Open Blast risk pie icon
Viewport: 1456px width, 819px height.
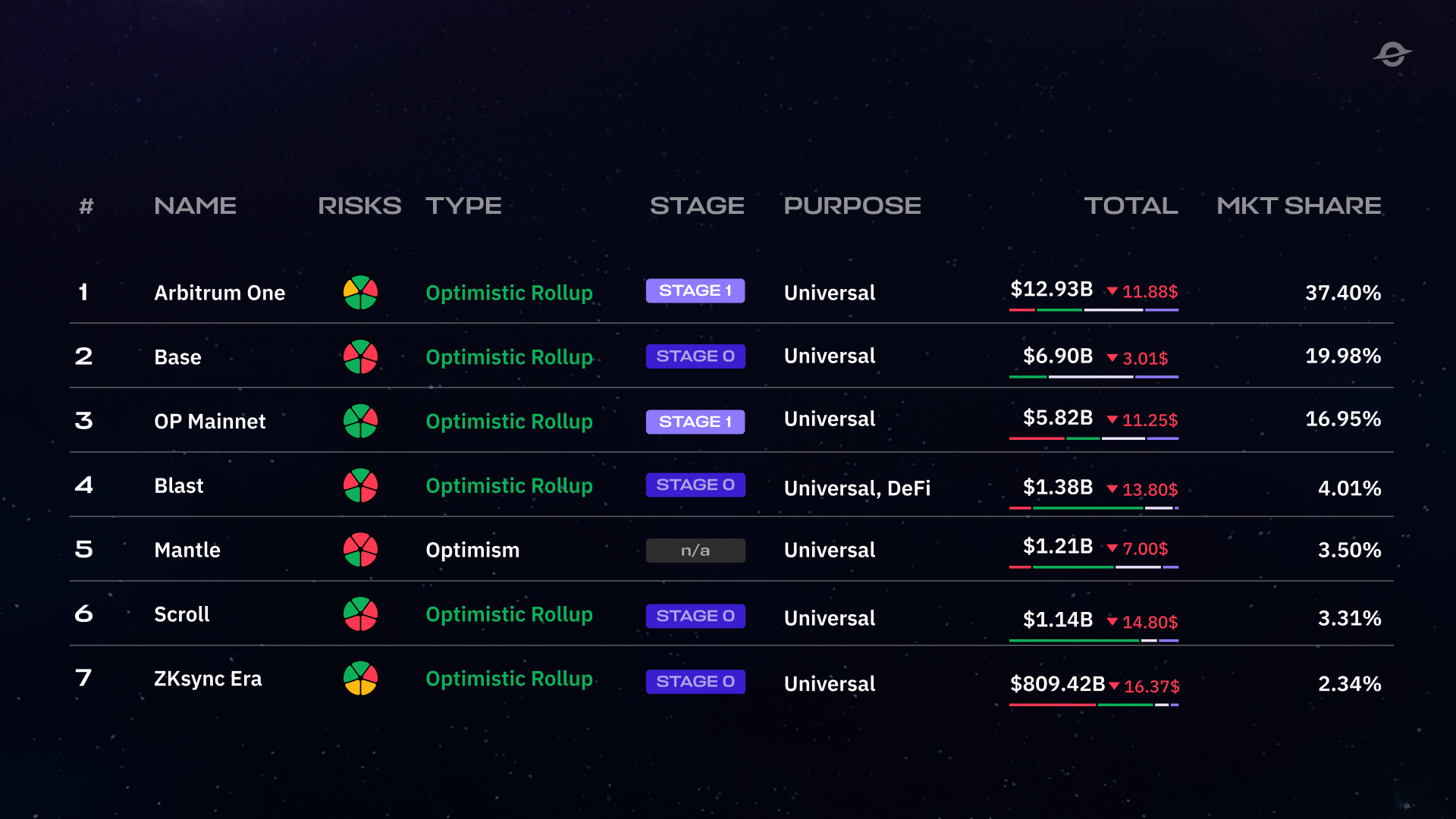[x=361, y=486]
